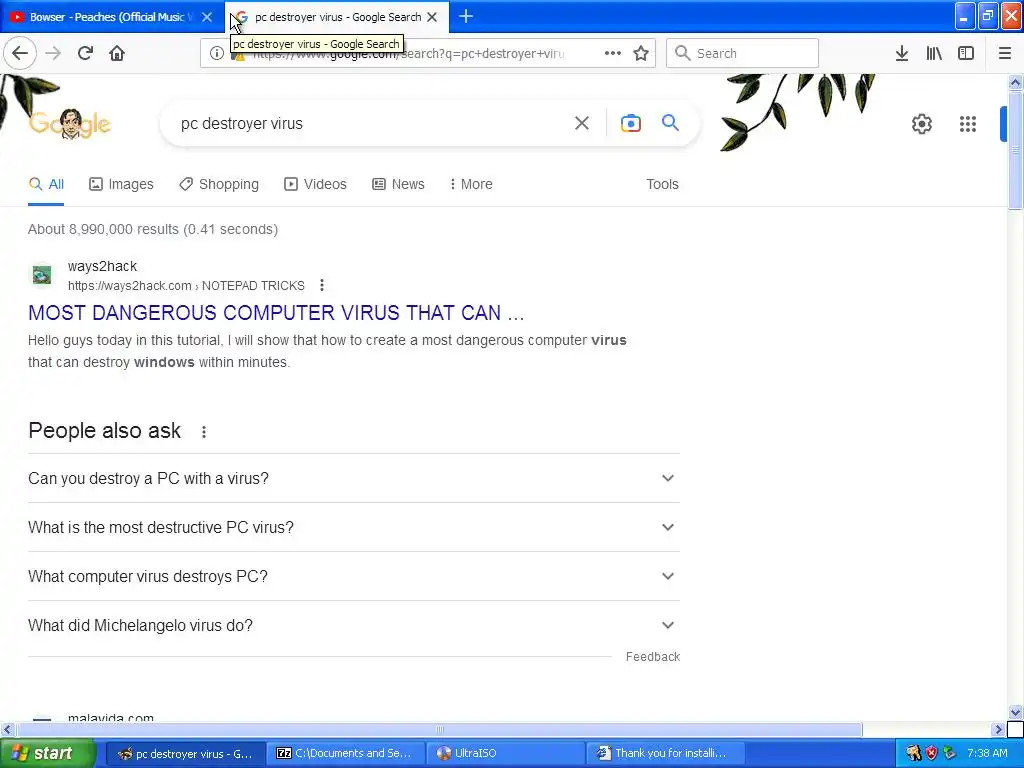Submit search with the blue magnifier icon

click(670, 122)
